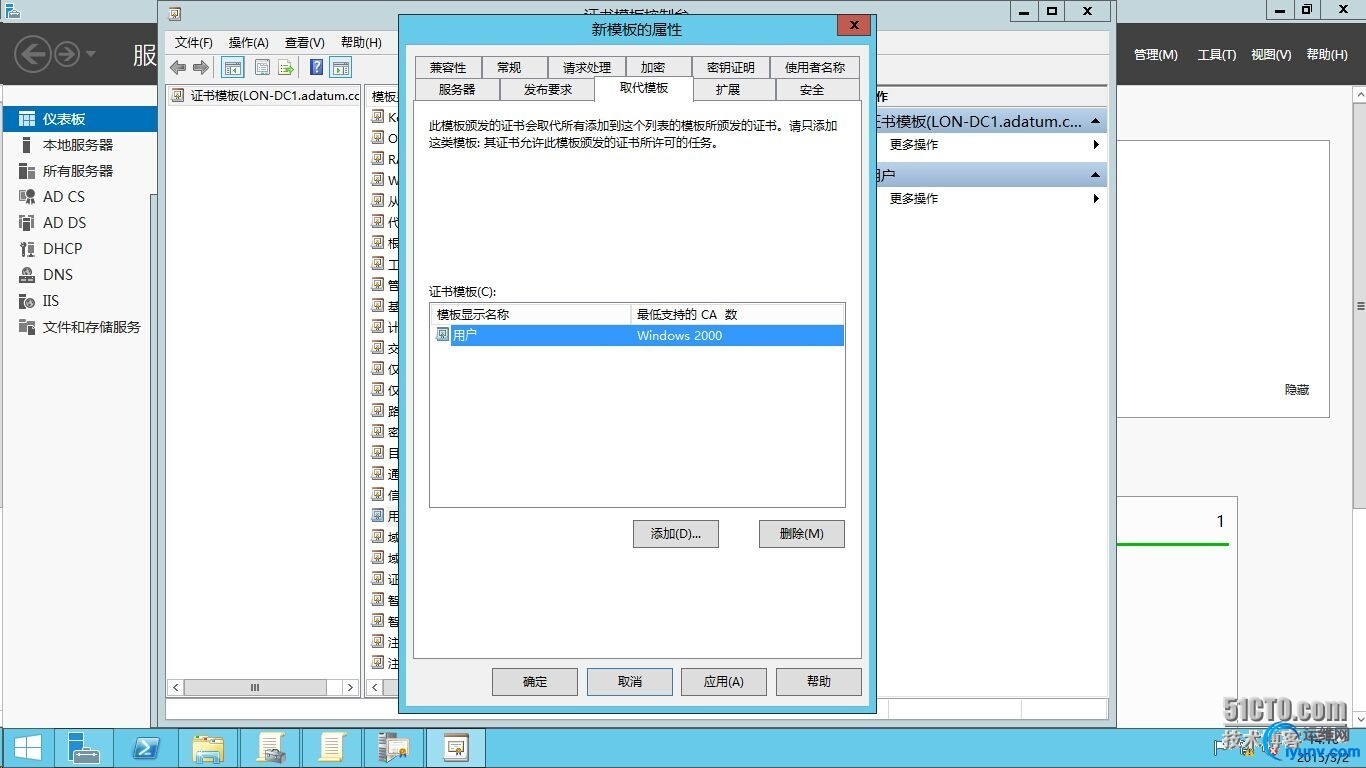1366x768 pixels.
Task: Toggle the show/hide console tree toolbar icon
Action: coord(233,67)
